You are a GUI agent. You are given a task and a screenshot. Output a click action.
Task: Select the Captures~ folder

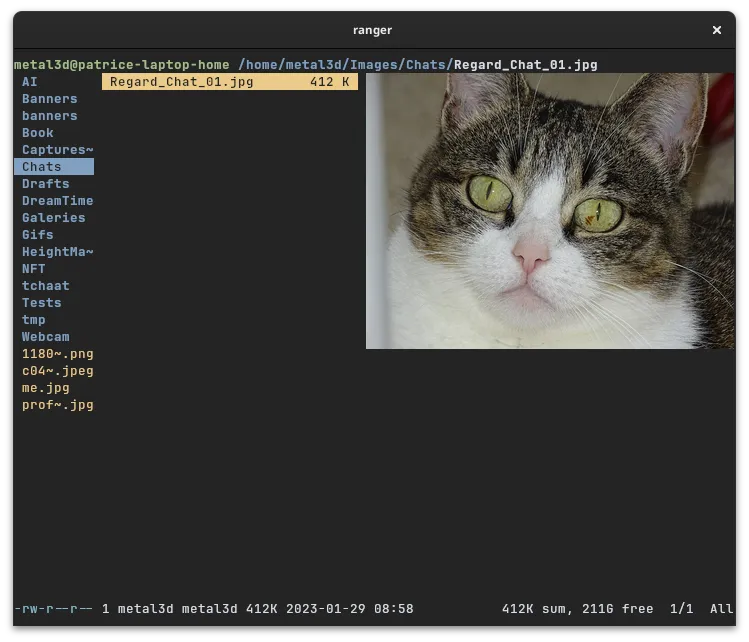[x=58, y=150]
